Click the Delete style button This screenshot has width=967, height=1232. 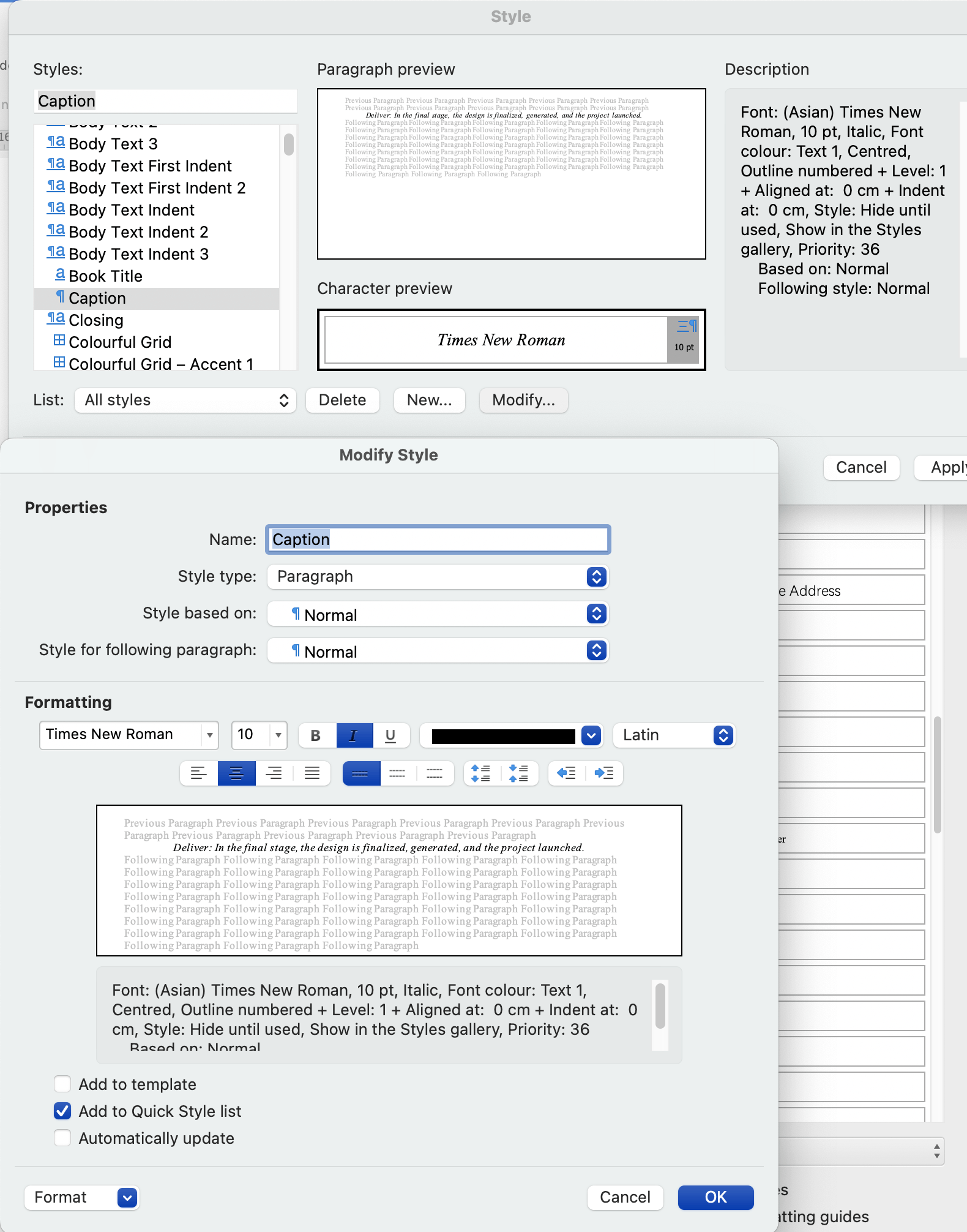[343, 400]
